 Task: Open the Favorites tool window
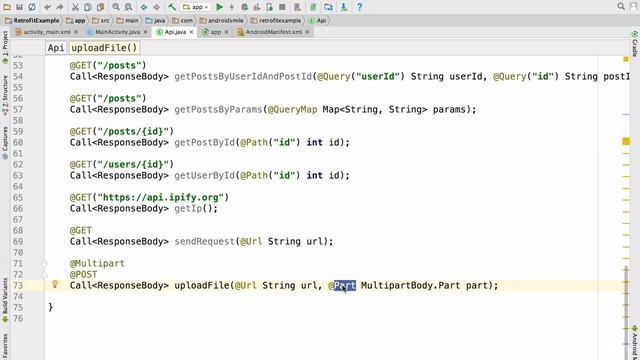pos(5,346)
